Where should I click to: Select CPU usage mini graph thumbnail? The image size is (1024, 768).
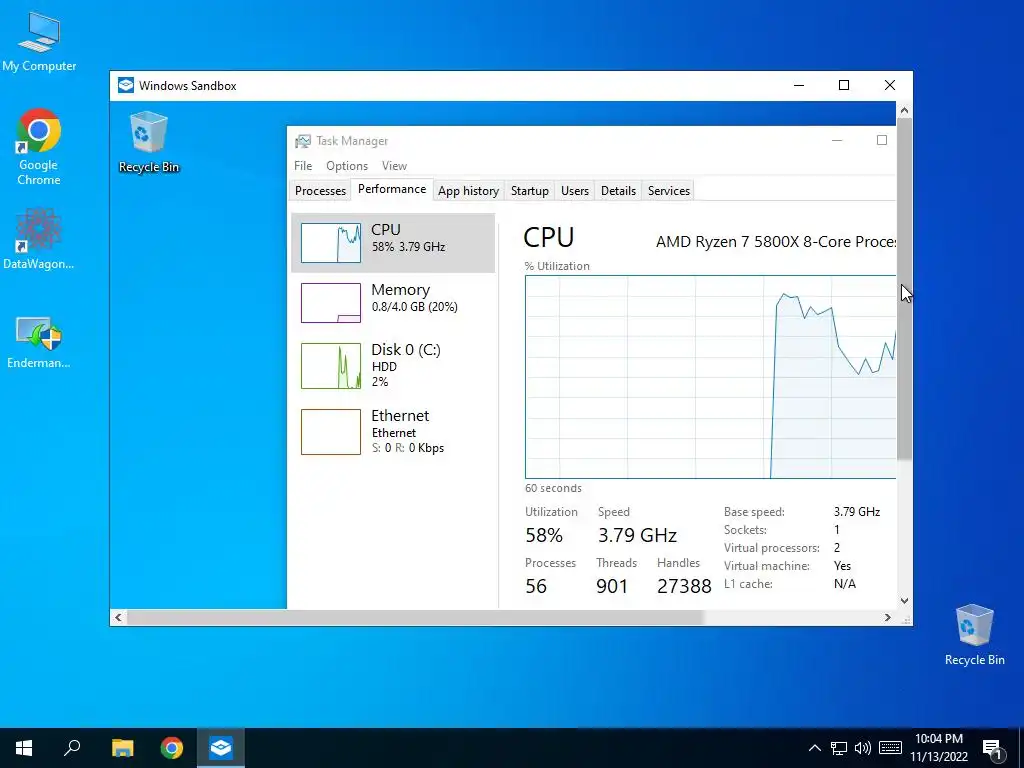point(331,243)
